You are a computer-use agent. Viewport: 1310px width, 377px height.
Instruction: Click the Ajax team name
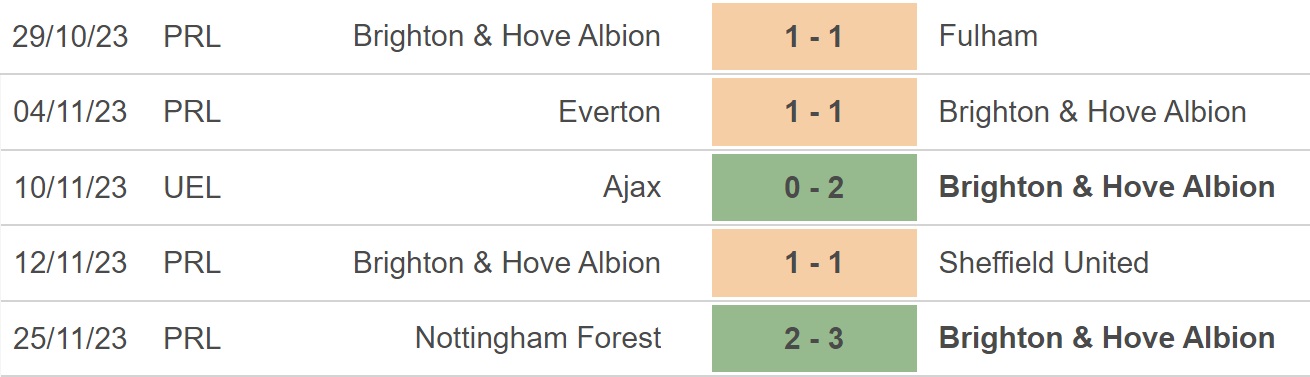pyautogui.click(x=632, y=187)
